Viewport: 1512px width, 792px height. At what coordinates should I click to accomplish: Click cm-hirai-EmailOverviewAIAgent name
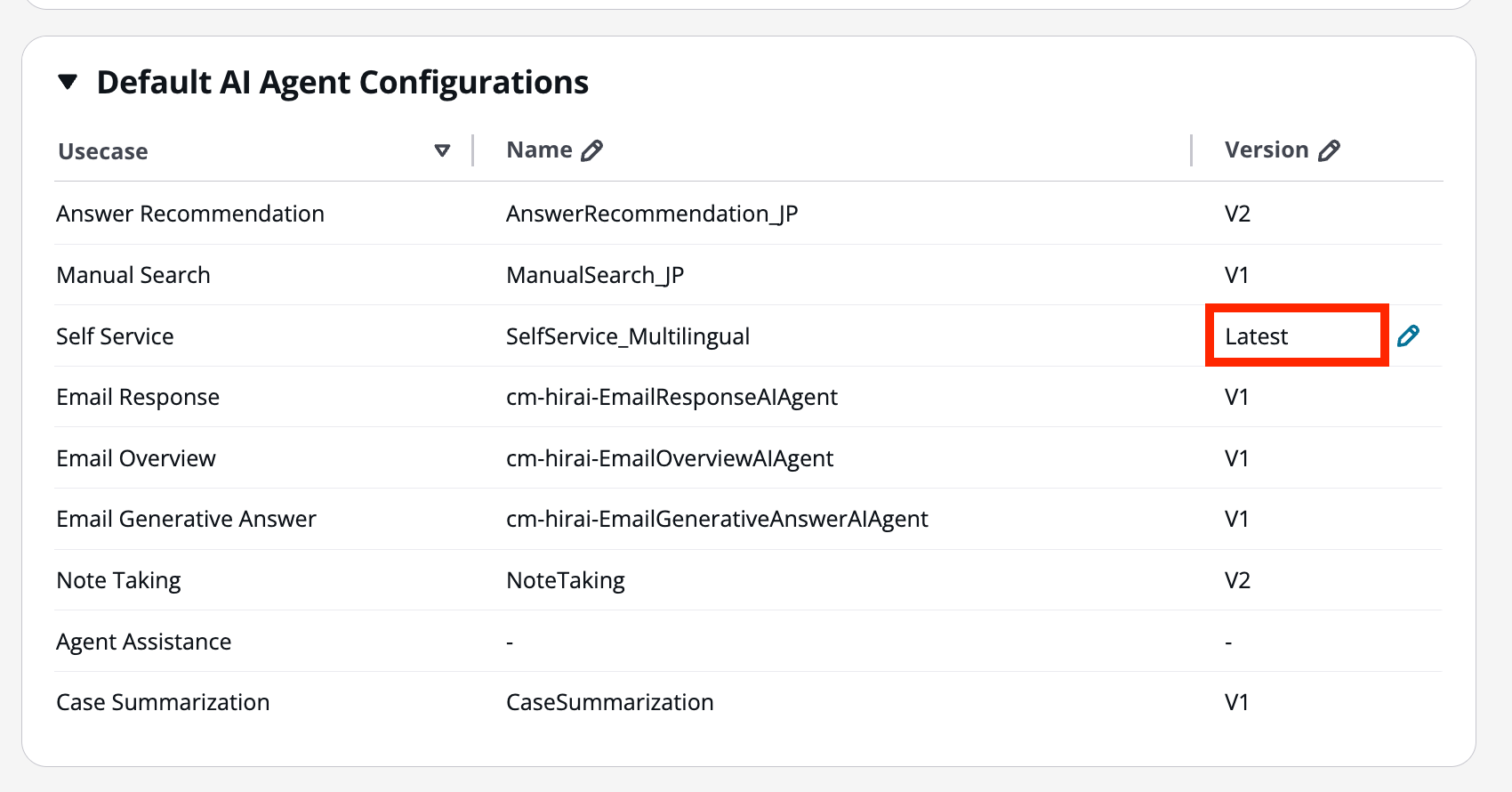[x=670, y=458]
